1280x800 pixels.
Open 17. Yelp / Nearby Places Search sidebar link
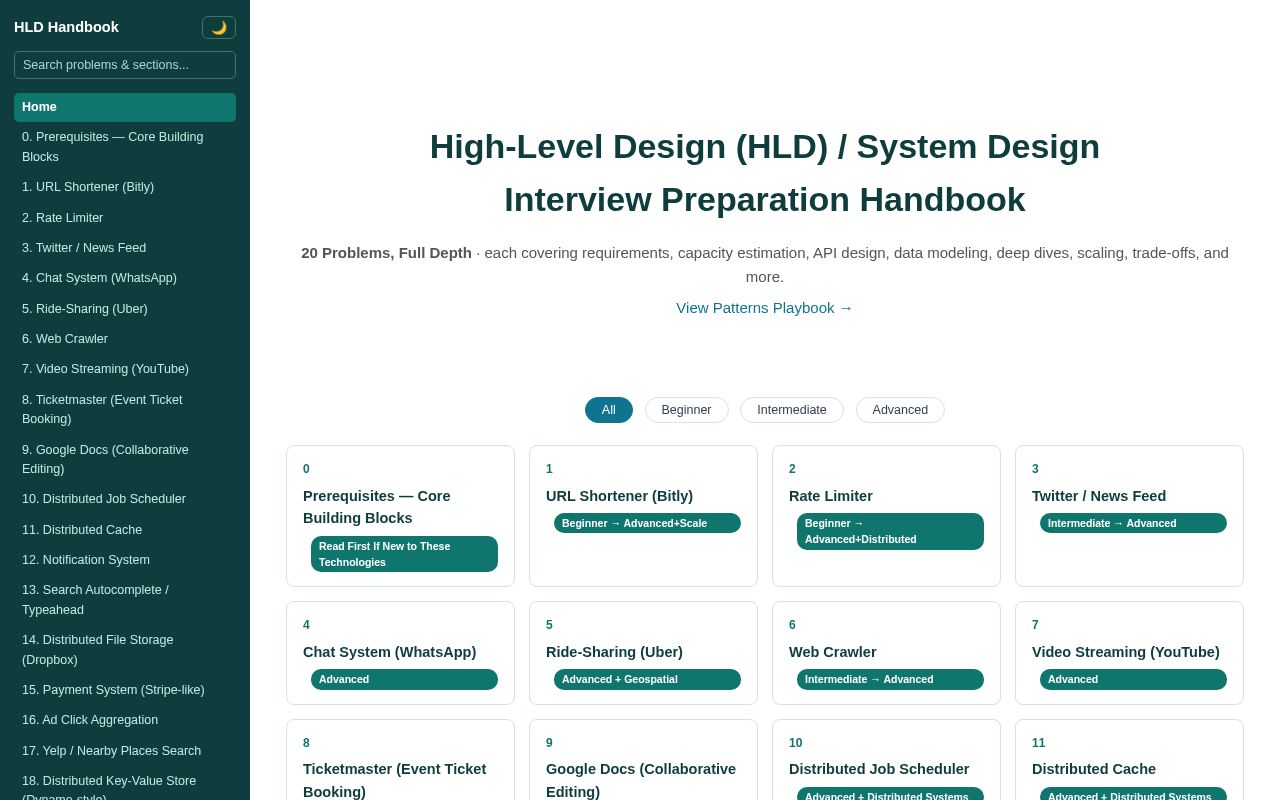[125, 751]
